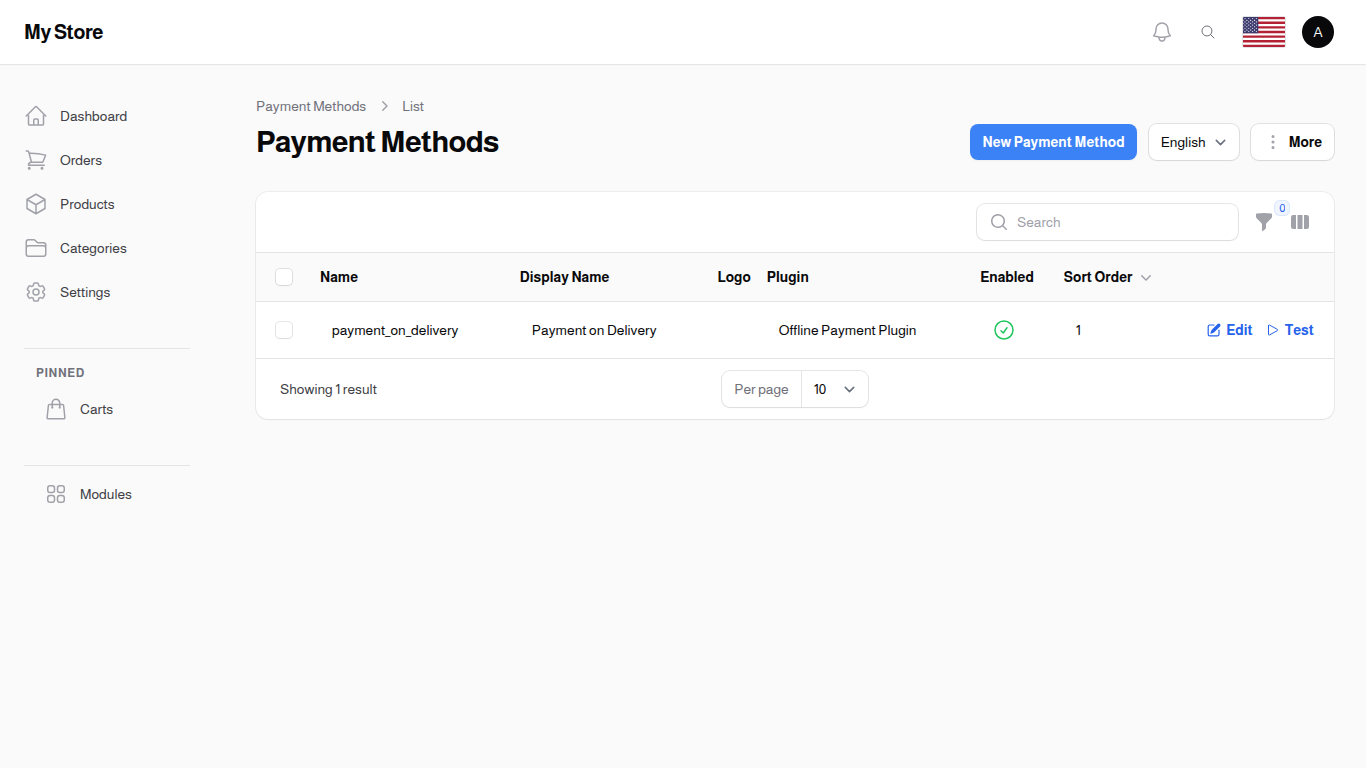Screen dimensions: 1366x768
Task: Open the pinned Carts page
Action: (96, 409)
